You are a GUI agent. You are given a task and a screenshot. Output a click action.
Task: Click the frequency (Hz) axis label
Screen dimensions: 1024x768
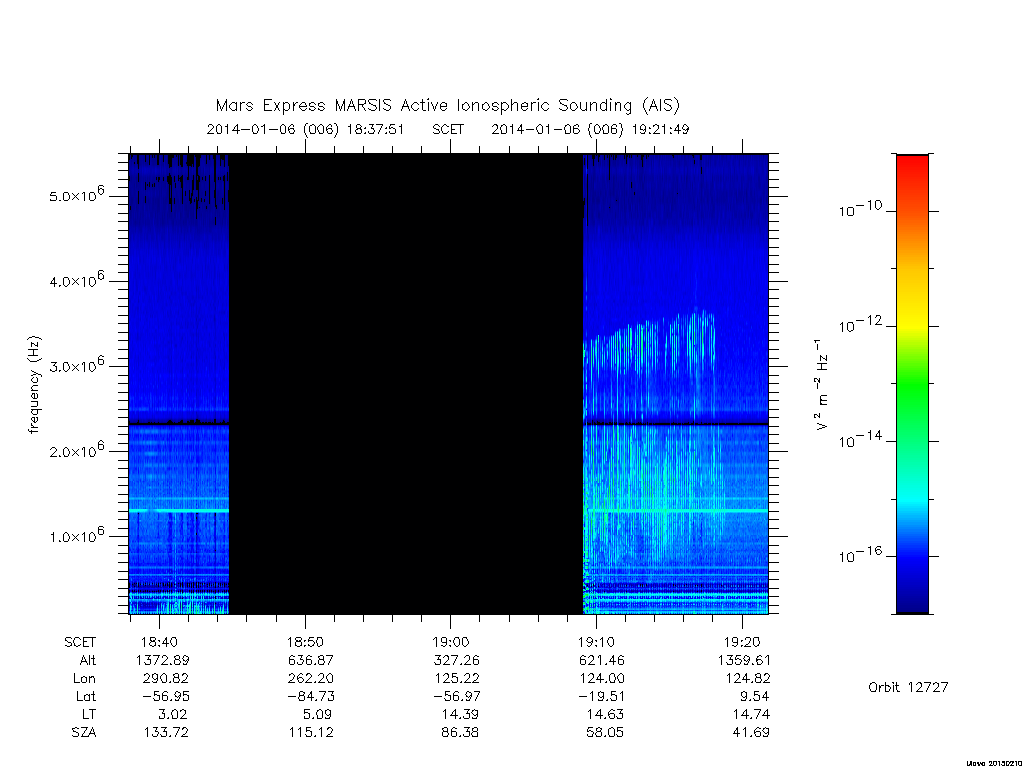pyautogui.click(x=34, y=384)
